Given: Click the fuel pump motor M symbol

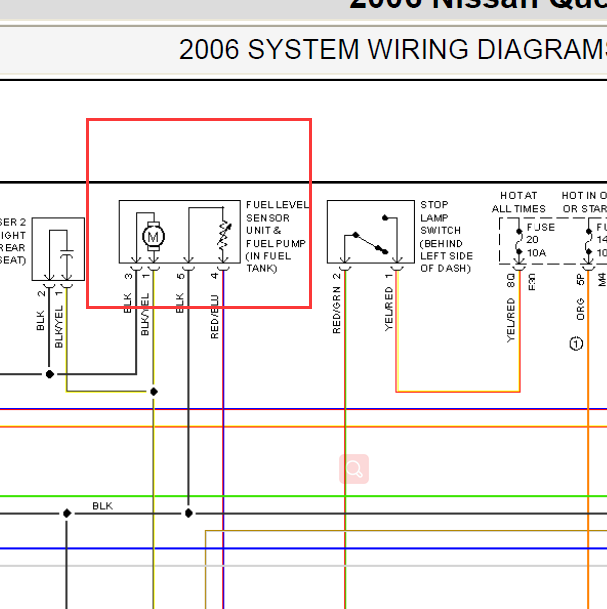Looking at the screenshot, I should pyautogui.click(x=153, y=236).
